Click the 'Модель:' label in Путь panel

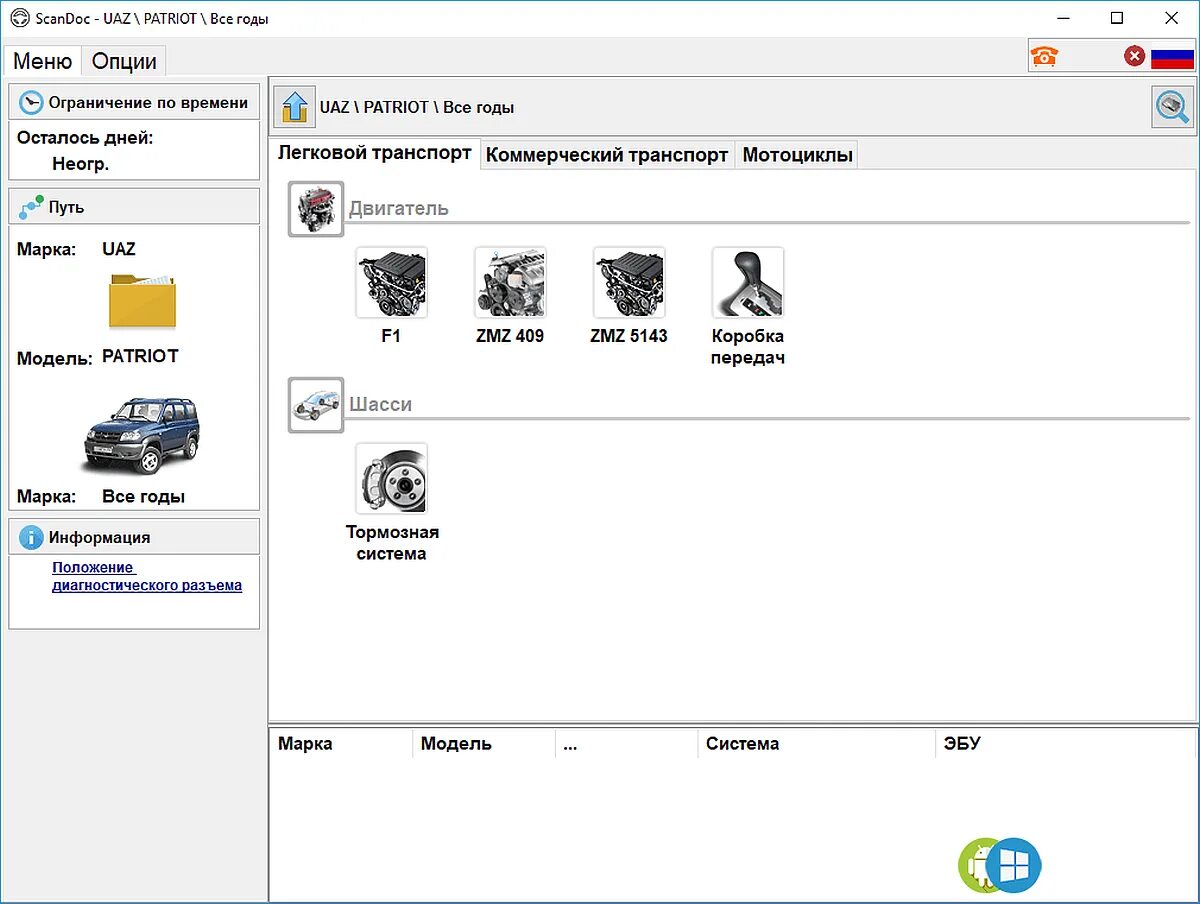[x=55, y=358]
